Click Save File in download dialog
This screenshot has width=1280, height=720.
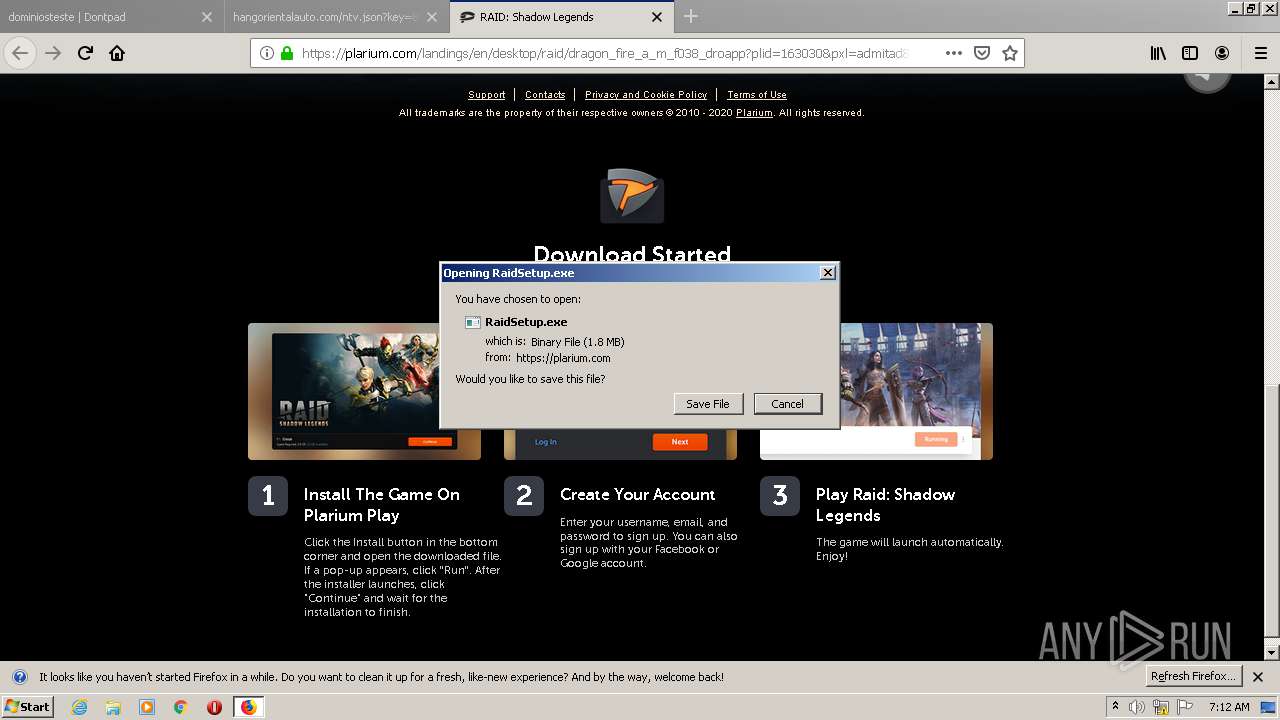pyautogui.click(x=708, y=404)
